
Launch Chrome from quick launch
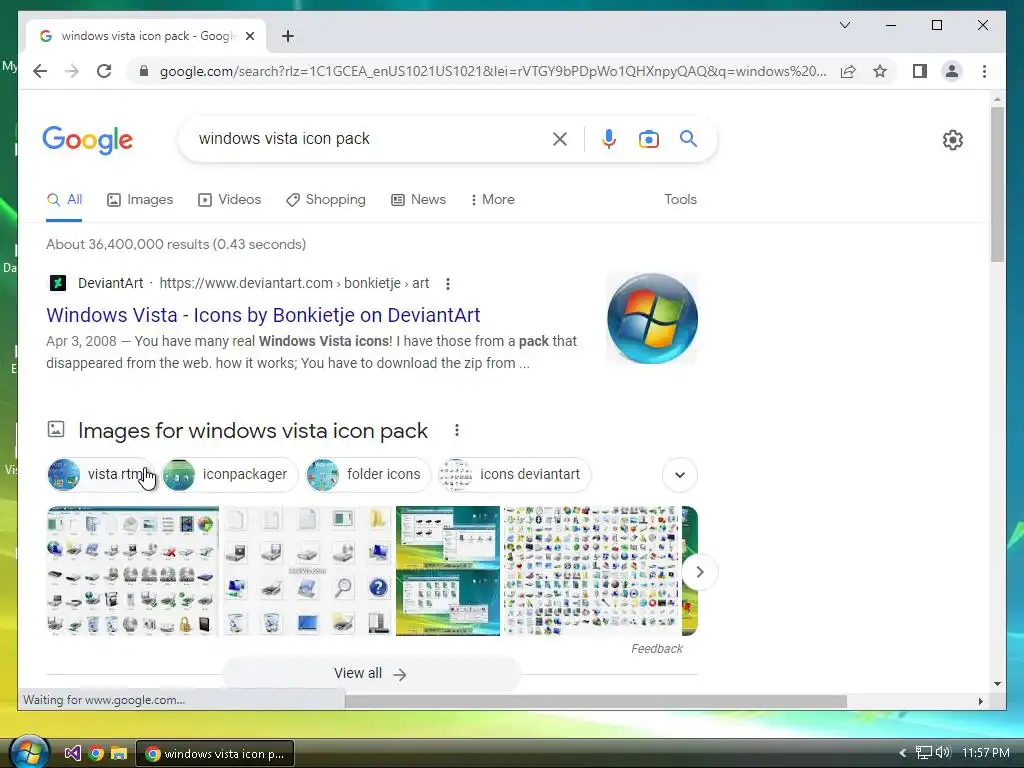pos(96,754)
